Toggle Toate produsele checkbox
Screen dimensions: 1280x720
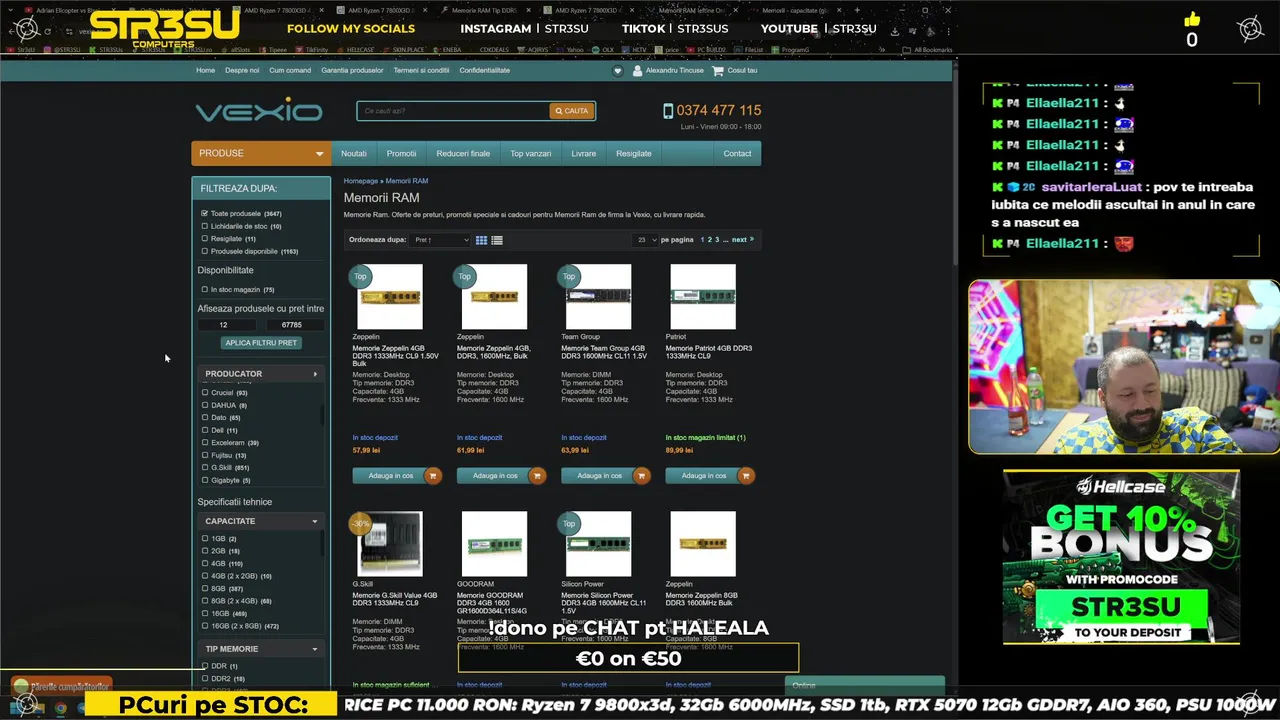point(205,214)
